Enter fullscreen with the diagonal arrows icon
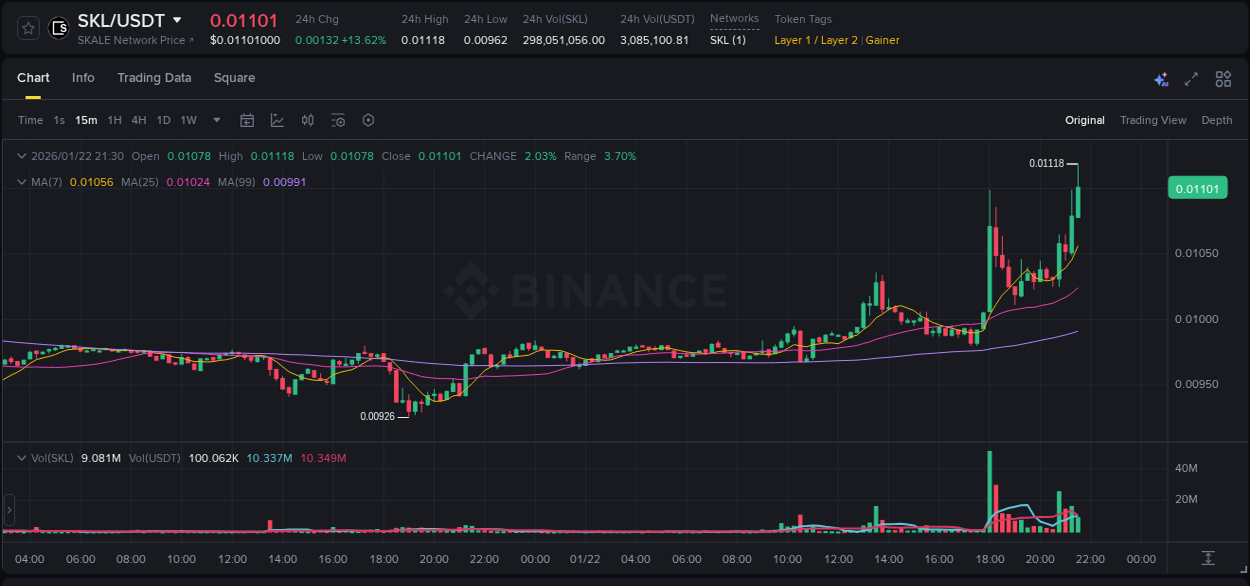 [1191, 78]
